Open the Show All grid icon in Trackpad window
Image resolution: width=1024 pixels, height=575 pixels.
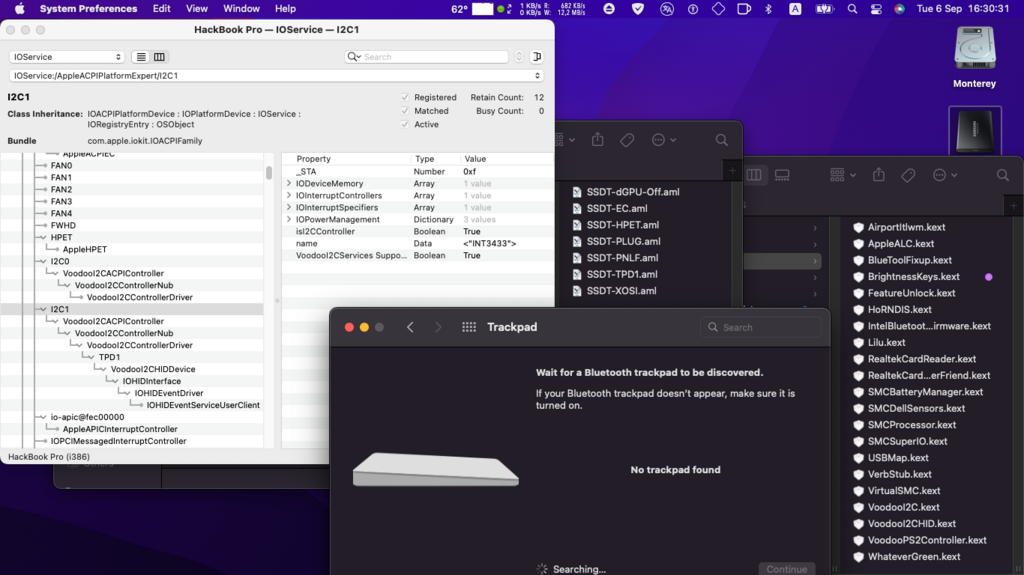pos(469,327)
